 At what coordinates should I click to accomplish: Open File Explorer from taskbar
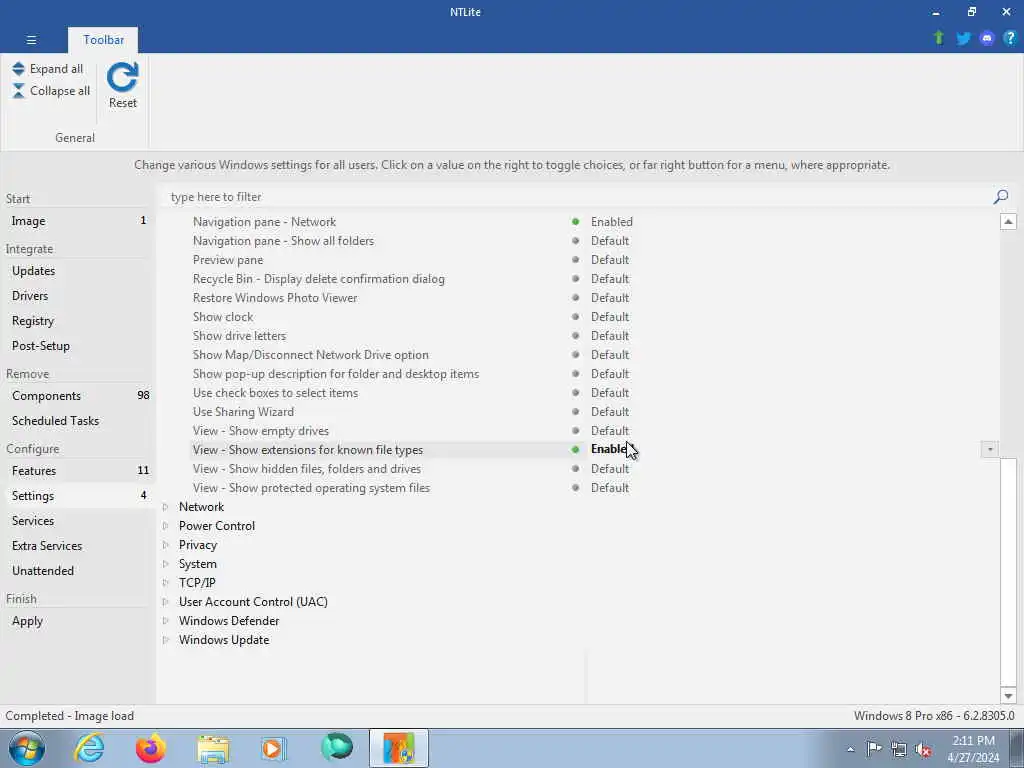[213, 750]
